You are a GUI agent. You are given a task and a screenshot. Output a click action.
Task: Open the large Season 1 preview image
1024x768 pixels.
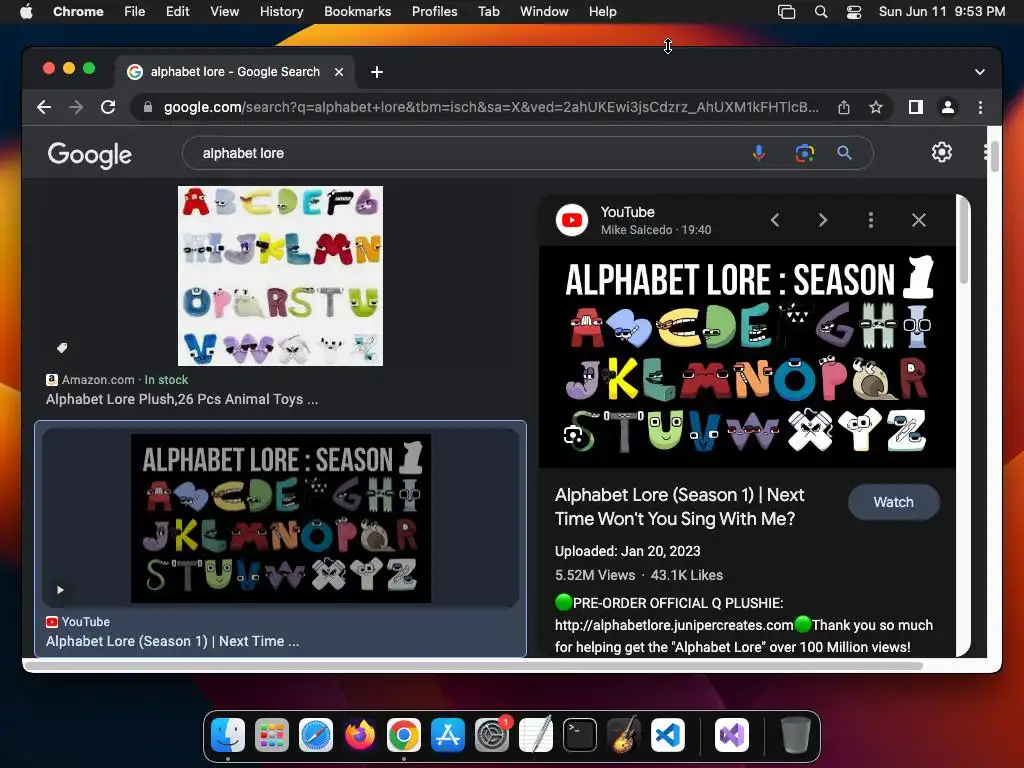747,357
